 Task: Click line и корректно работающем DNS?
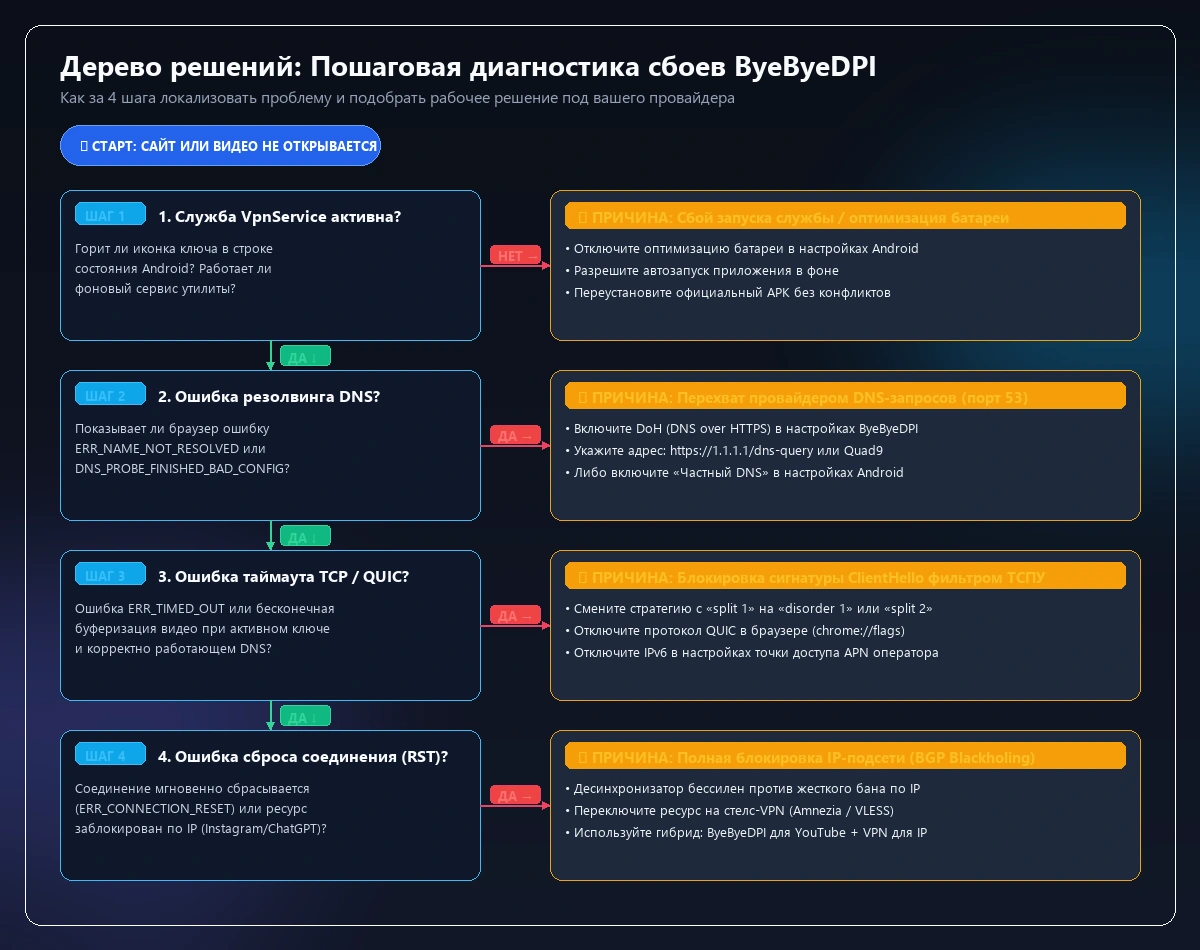pos(172,649)
